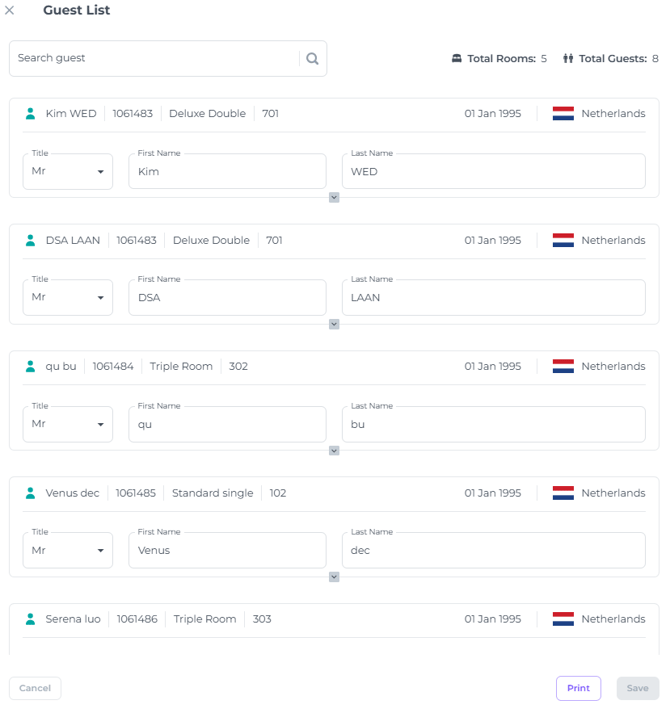This screenshot has width=670, height=713.
Task: Expand details under qu bu card
Action: coord(334,451)
